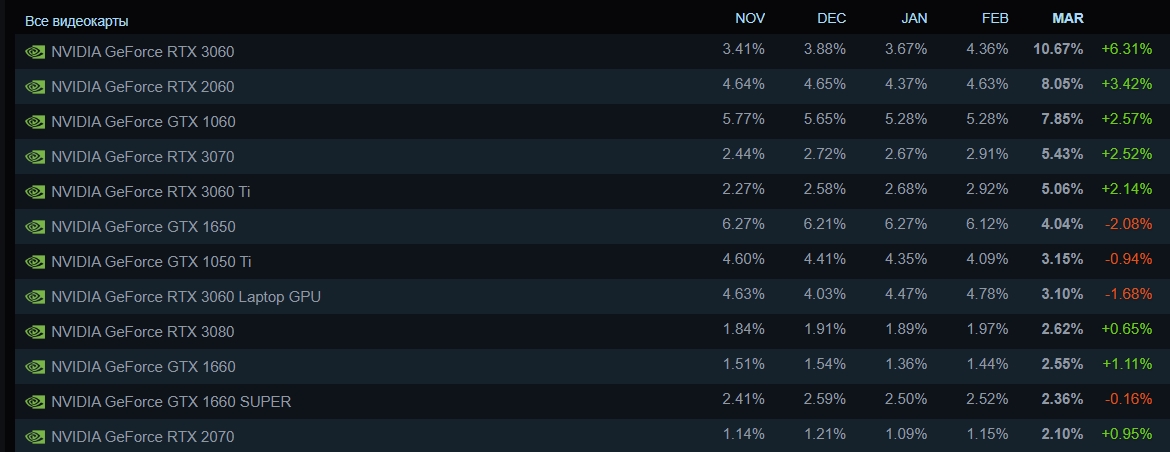Image resolution: width=1170 pixels, height=452 pixels.
Task: Click NVIDIA logo icon beside RTX 3070
Action: (35, 157)
